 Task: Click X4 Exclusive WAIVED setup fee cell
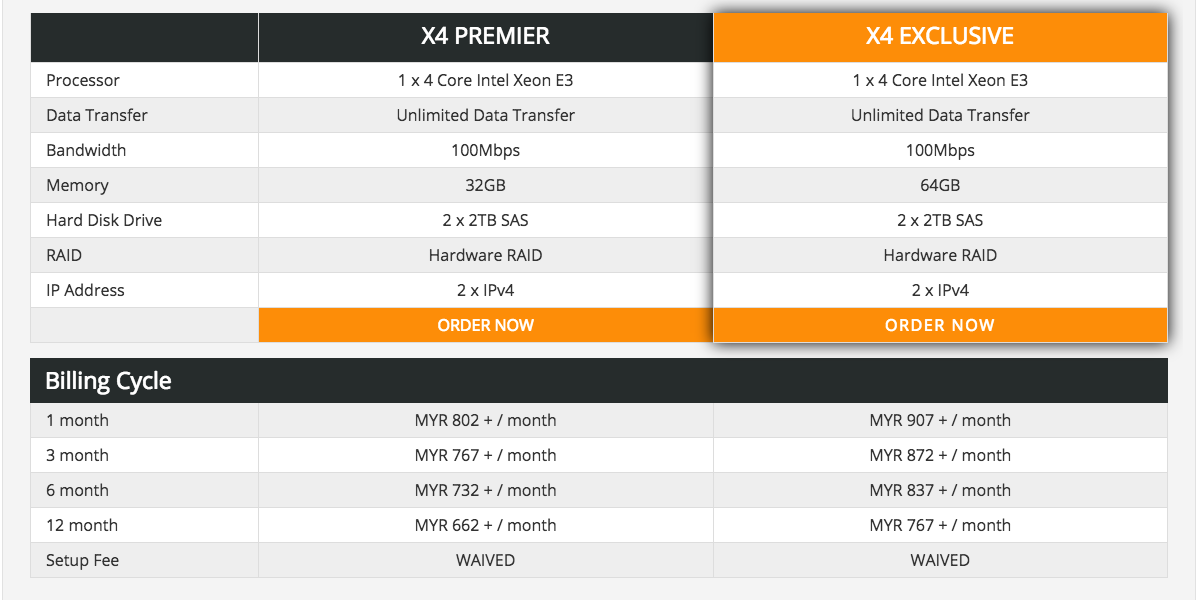[940, 560]
